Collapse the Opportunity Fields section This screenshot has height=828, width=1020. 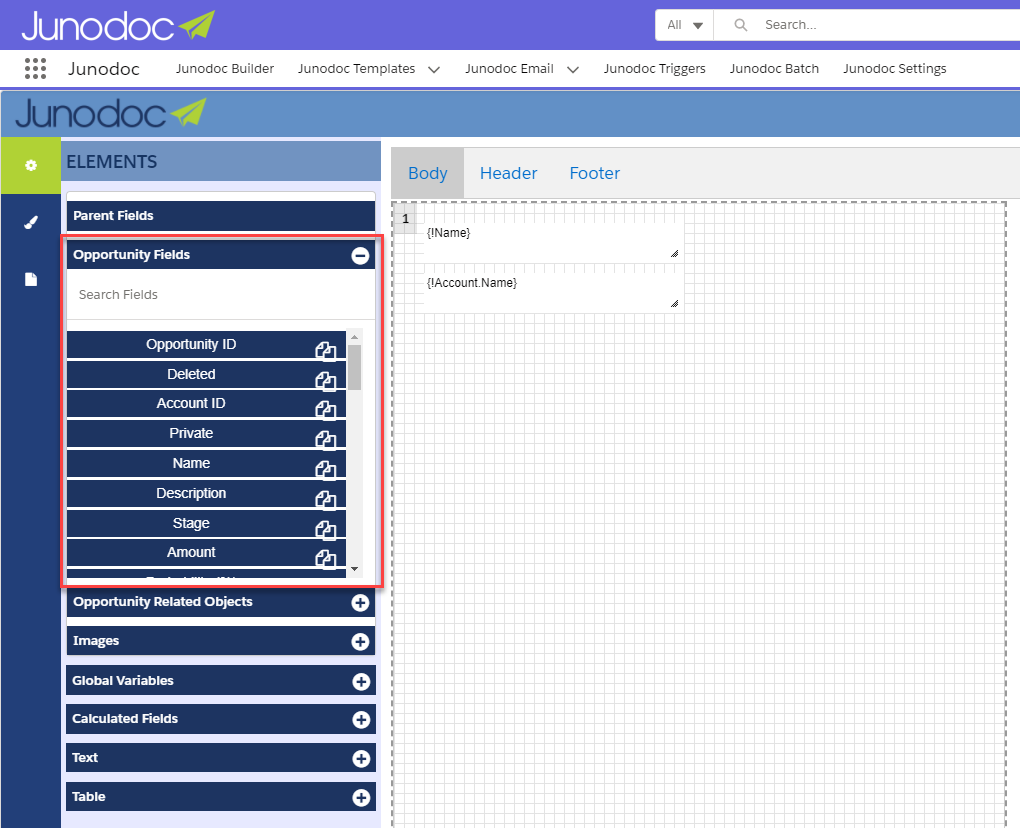click(360, 256)
